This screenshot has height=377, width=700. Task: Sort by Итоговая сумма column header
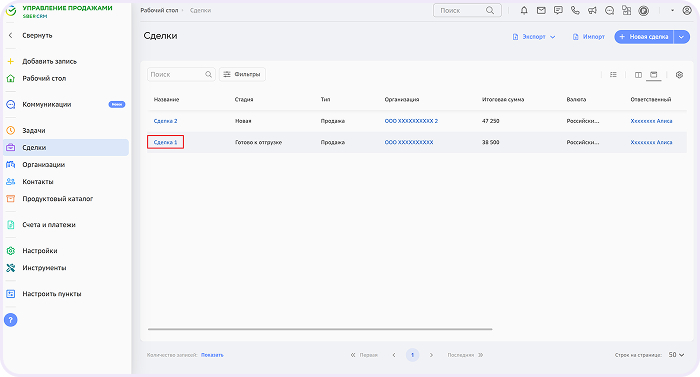(503, 100)
